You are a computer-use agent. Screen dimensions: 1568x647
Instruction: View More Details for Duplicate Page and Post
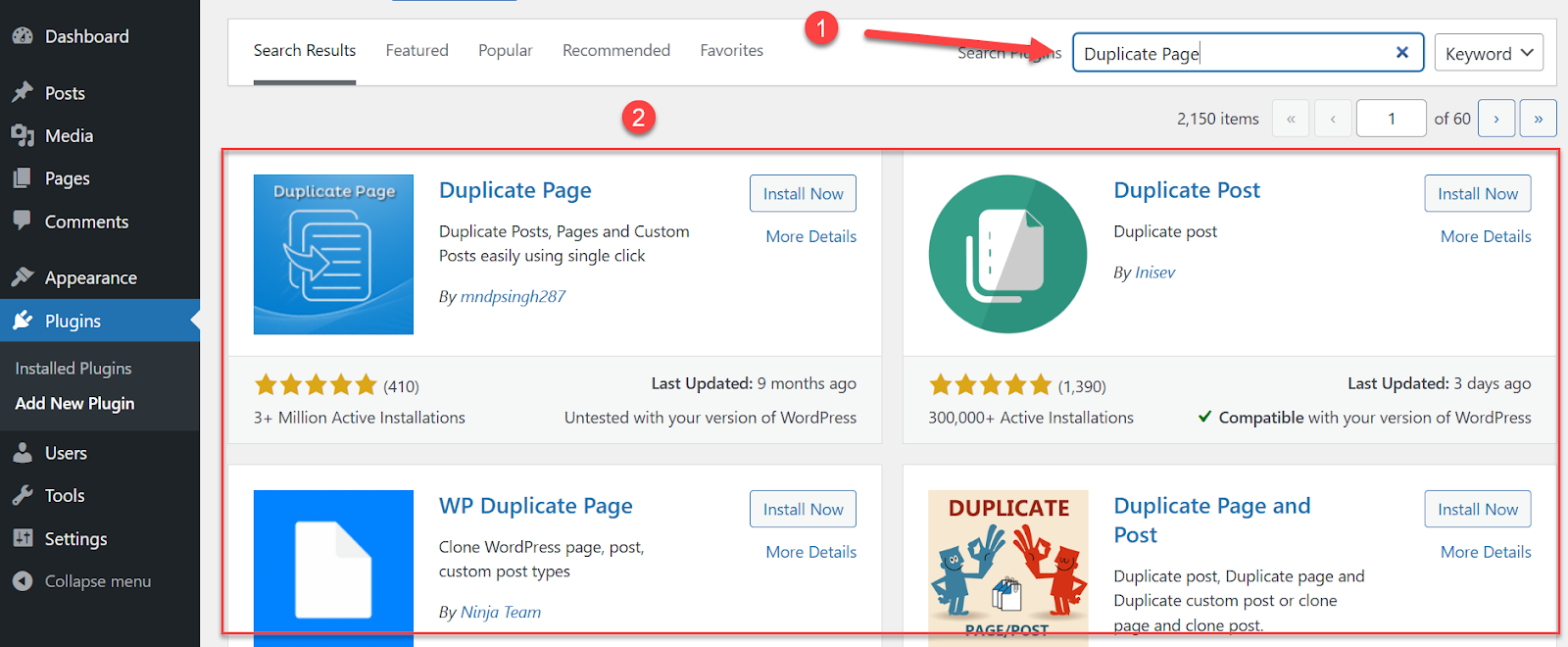[1486, 552]
